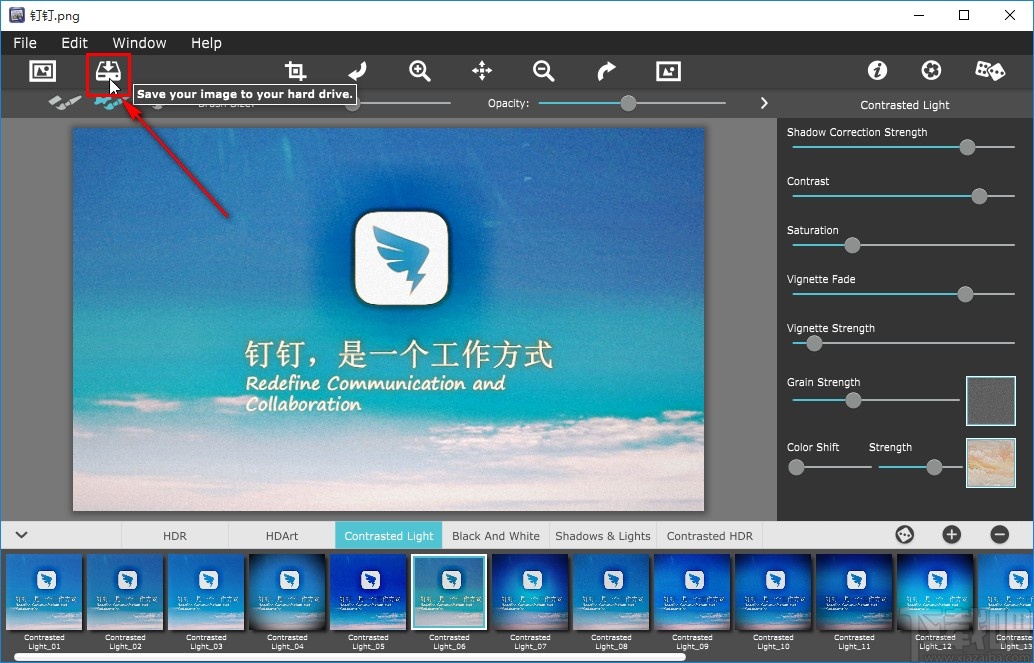
Task: Zoom in on the image
Action: pos(419,71)
